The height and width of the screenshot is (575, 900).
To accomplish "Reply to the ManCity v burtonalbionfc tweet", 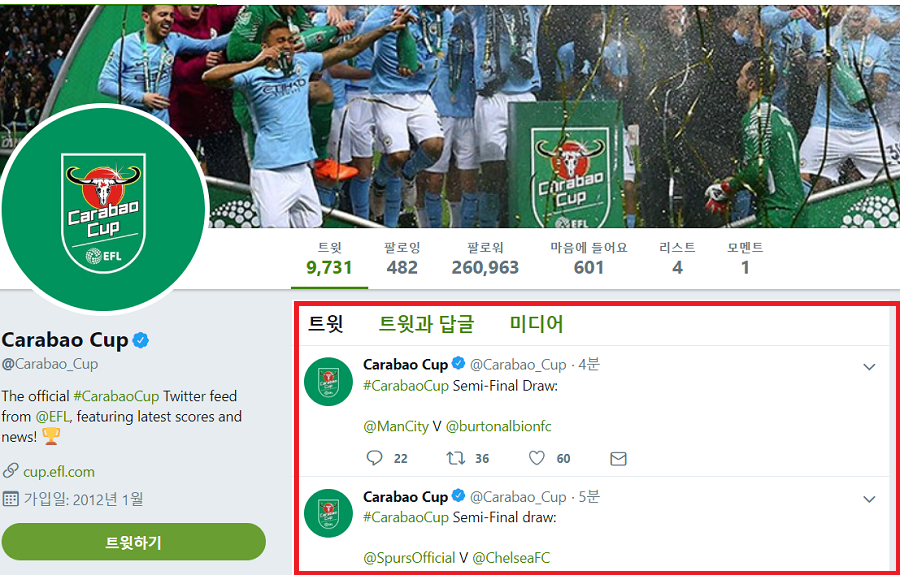I will point(374,458).
